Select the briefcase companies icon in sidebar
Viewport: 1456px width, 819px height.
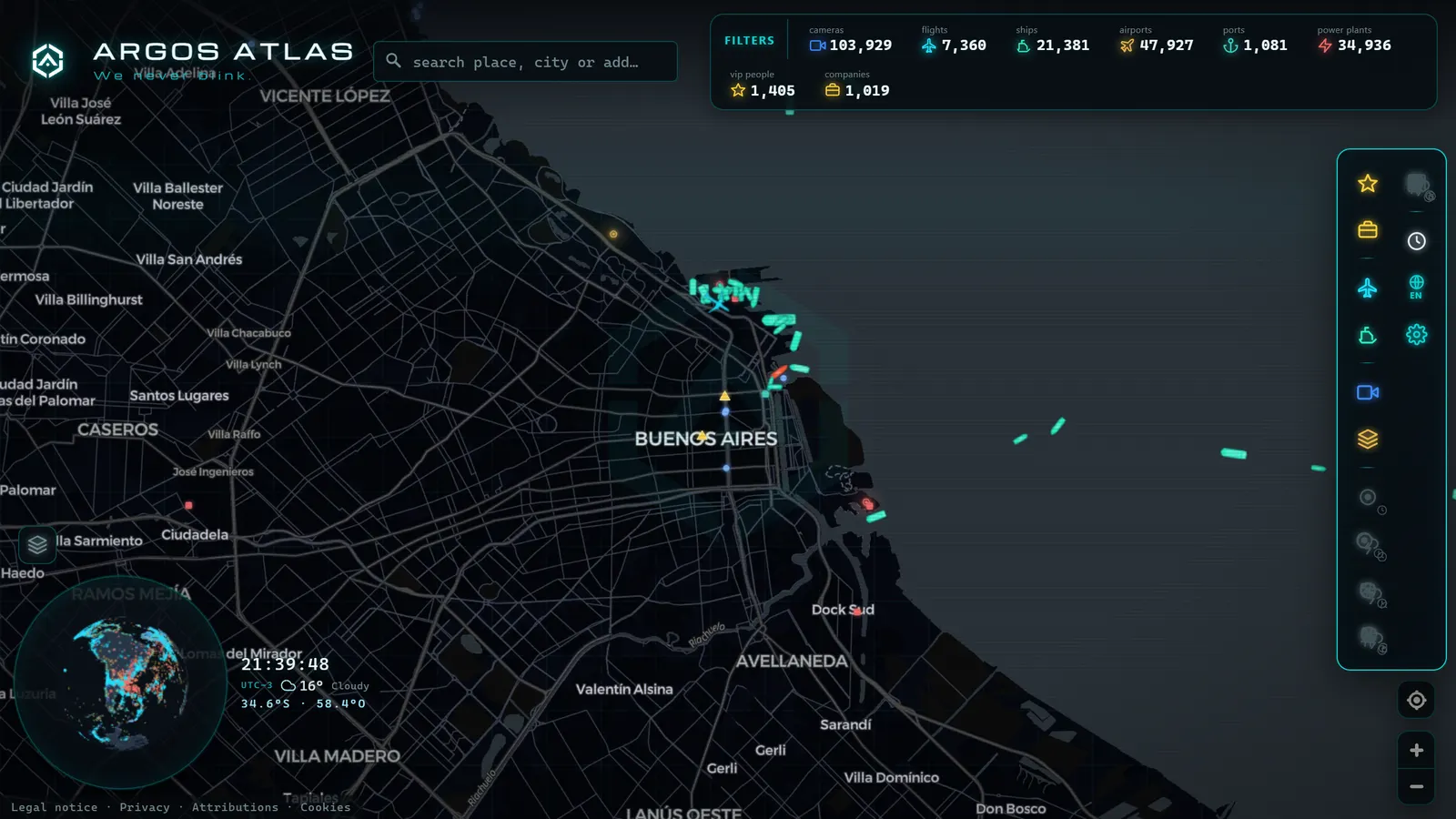pos(1367,230)
